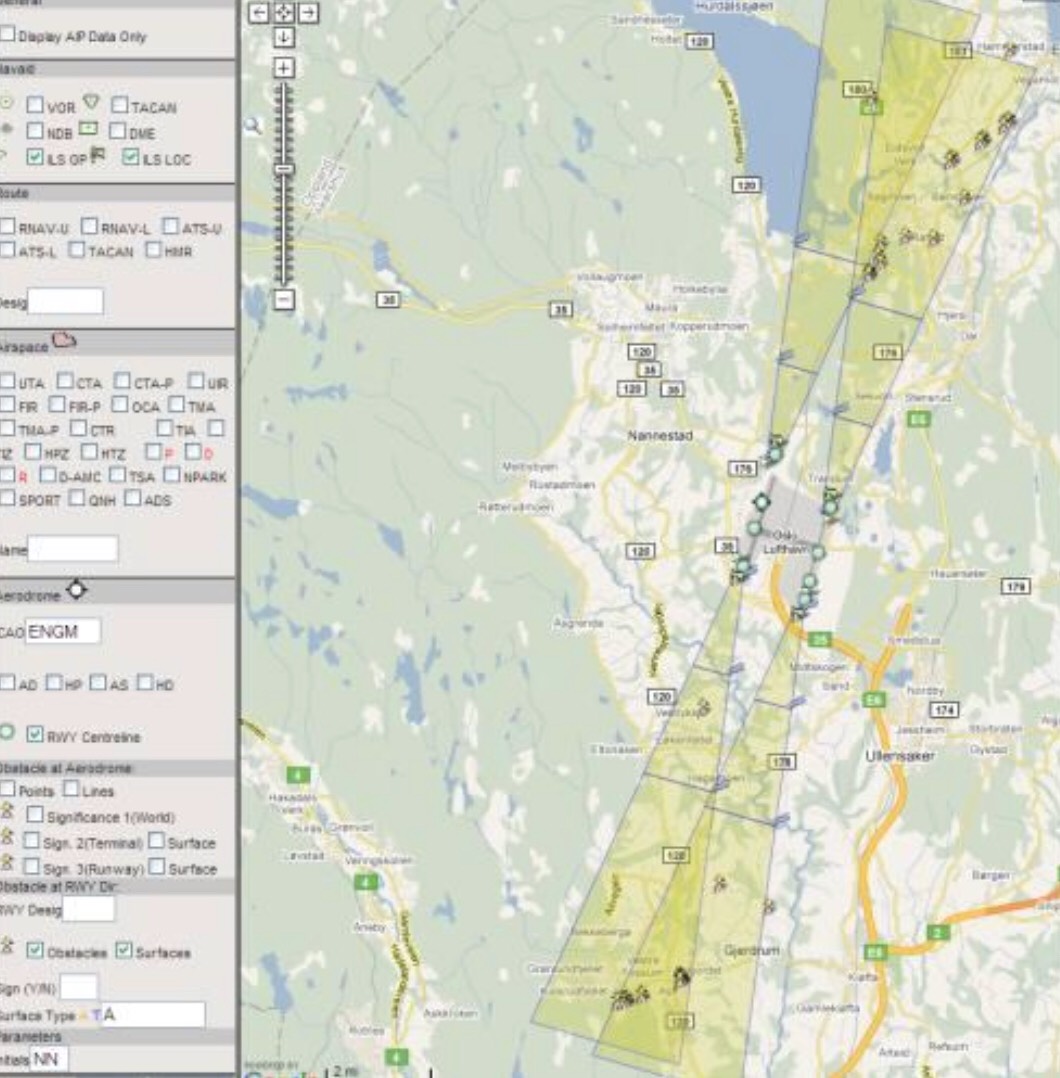Focus the airspace Name input field
The image size is (1060, 1078).
(x=72, y=549)
